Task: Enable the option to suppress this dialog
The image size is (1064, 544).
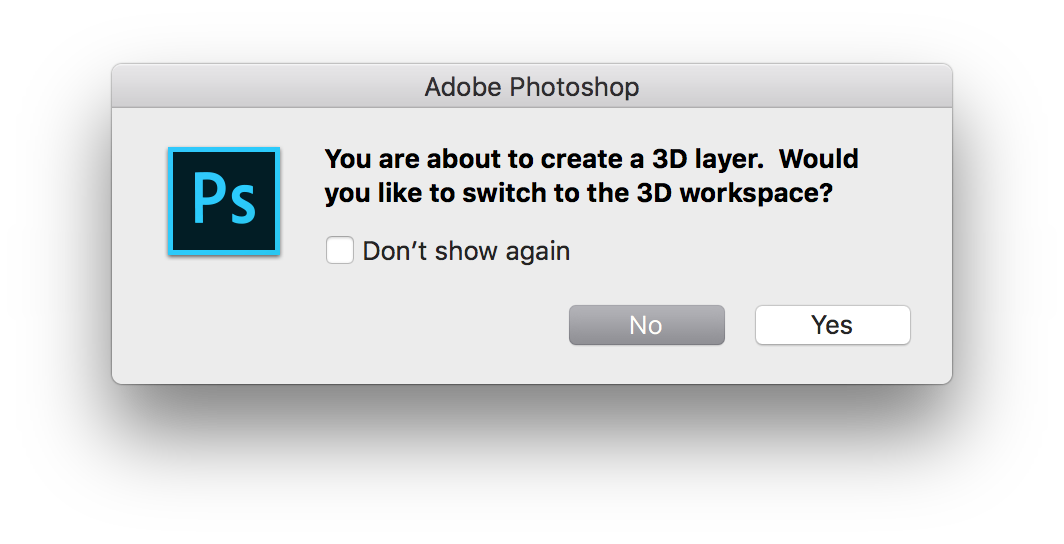Action: click(x=339, y=250)
